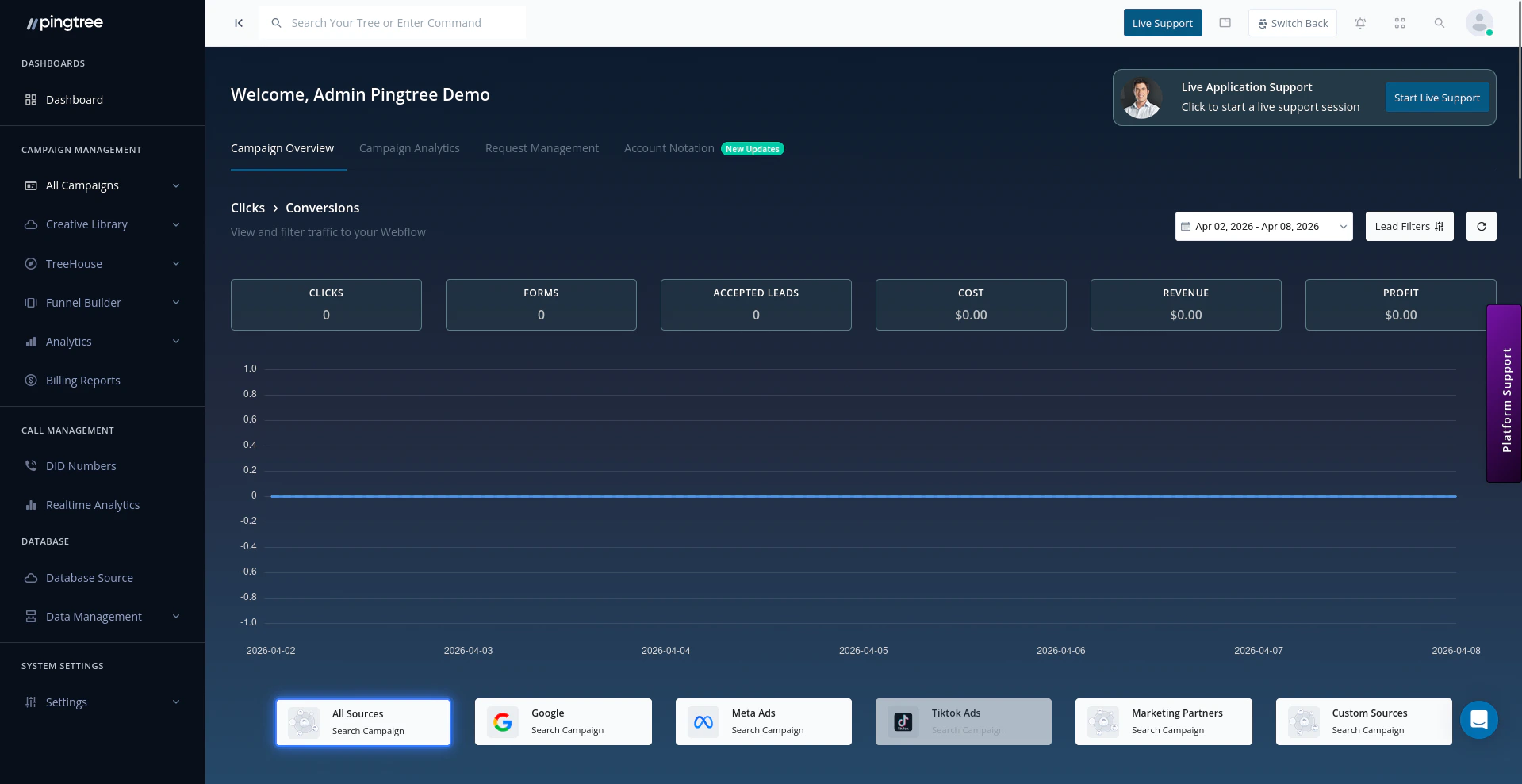Click the Start Live Support button
Screen dimensions: 1522x784
click(x=1436, y=97)
